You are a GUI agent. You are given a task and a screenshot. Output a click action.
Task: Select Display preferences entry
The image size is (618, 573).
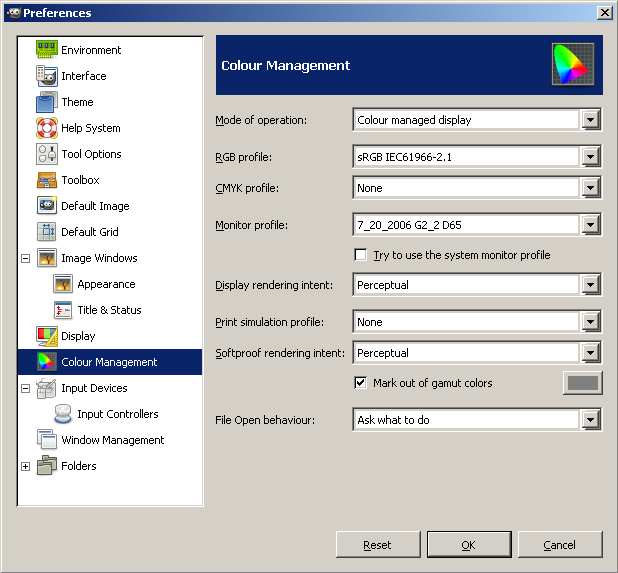click(x=78, y=336)
